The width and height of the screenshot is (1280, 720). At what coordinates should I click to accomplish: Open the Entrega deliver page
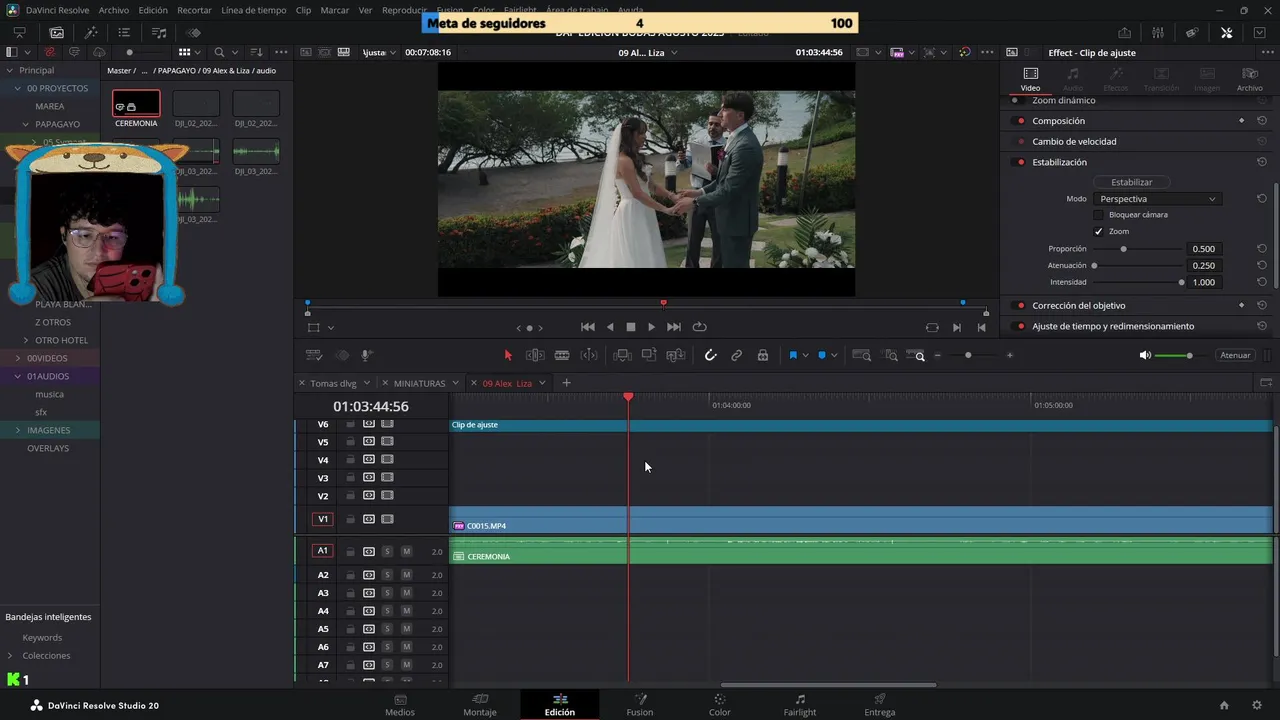point(880,705)
